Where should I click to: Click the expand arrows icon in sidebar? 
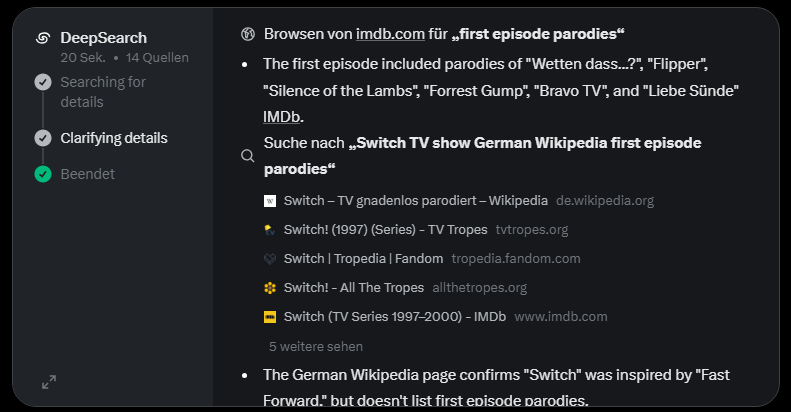pyautogui.click(x=49, y=382)
